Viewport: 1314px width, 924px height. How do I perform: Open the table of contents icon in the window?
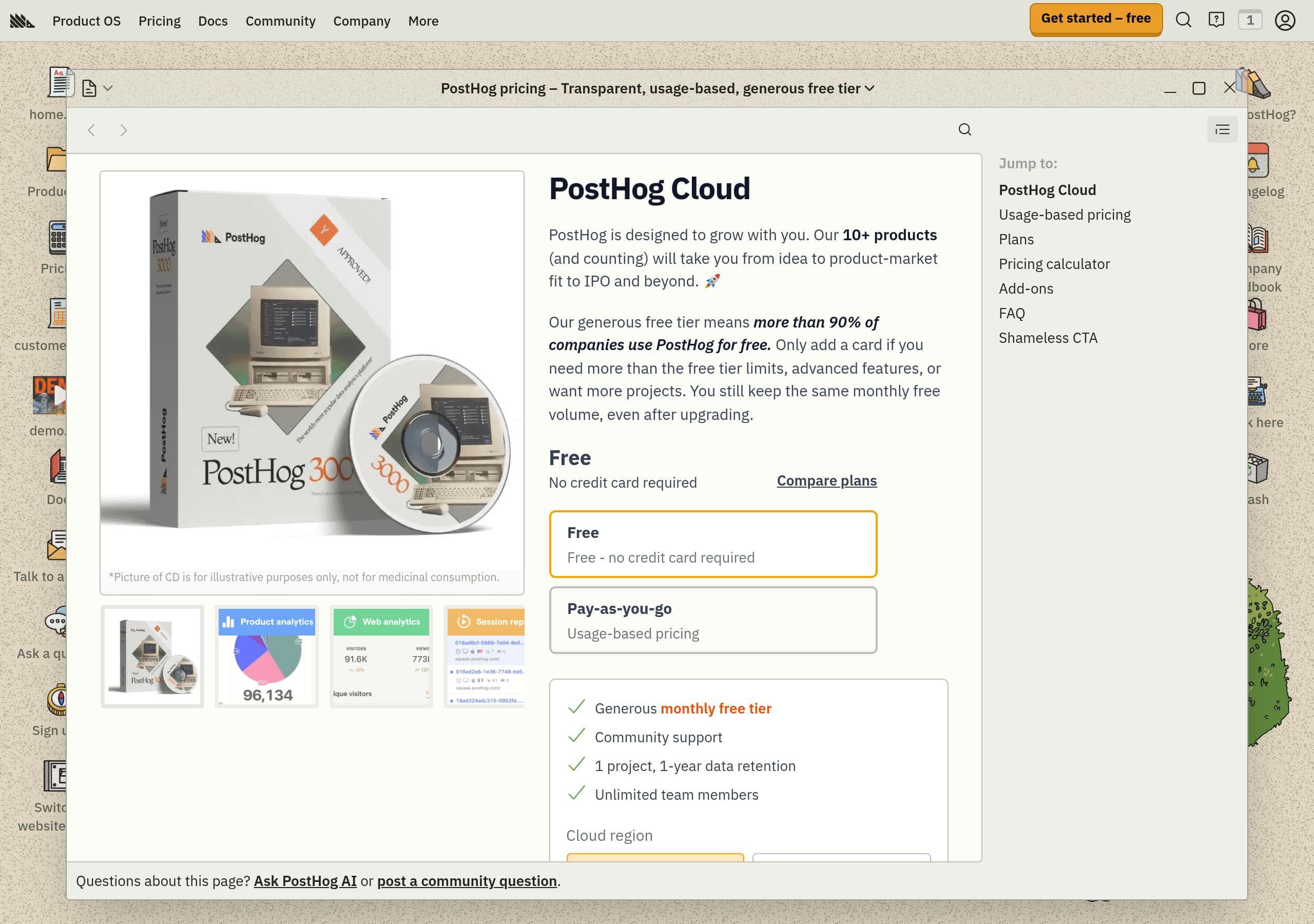[1222, 129]
